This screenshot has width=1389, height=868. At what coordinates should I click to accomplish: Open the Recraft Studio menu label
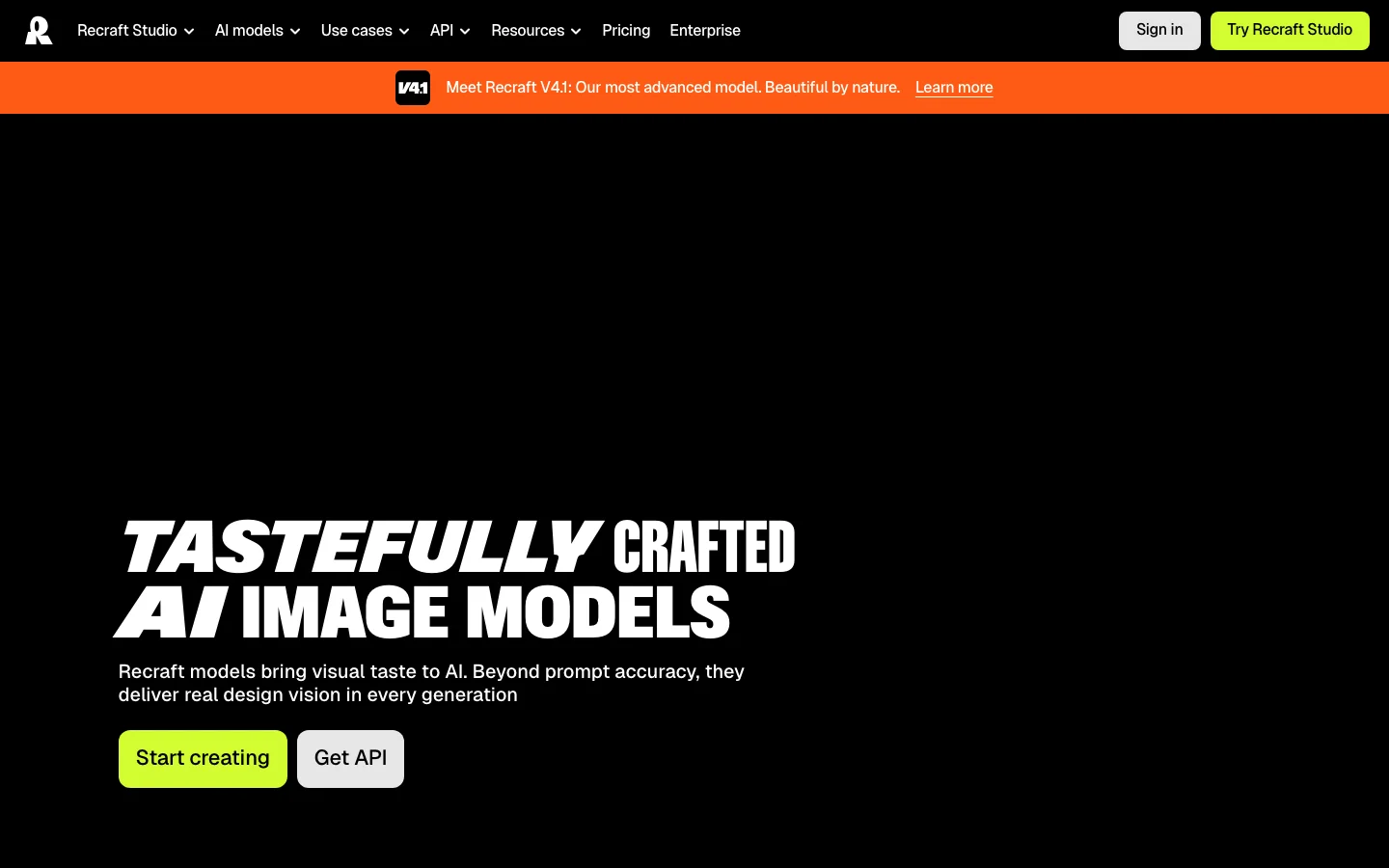tap(127, 31)
